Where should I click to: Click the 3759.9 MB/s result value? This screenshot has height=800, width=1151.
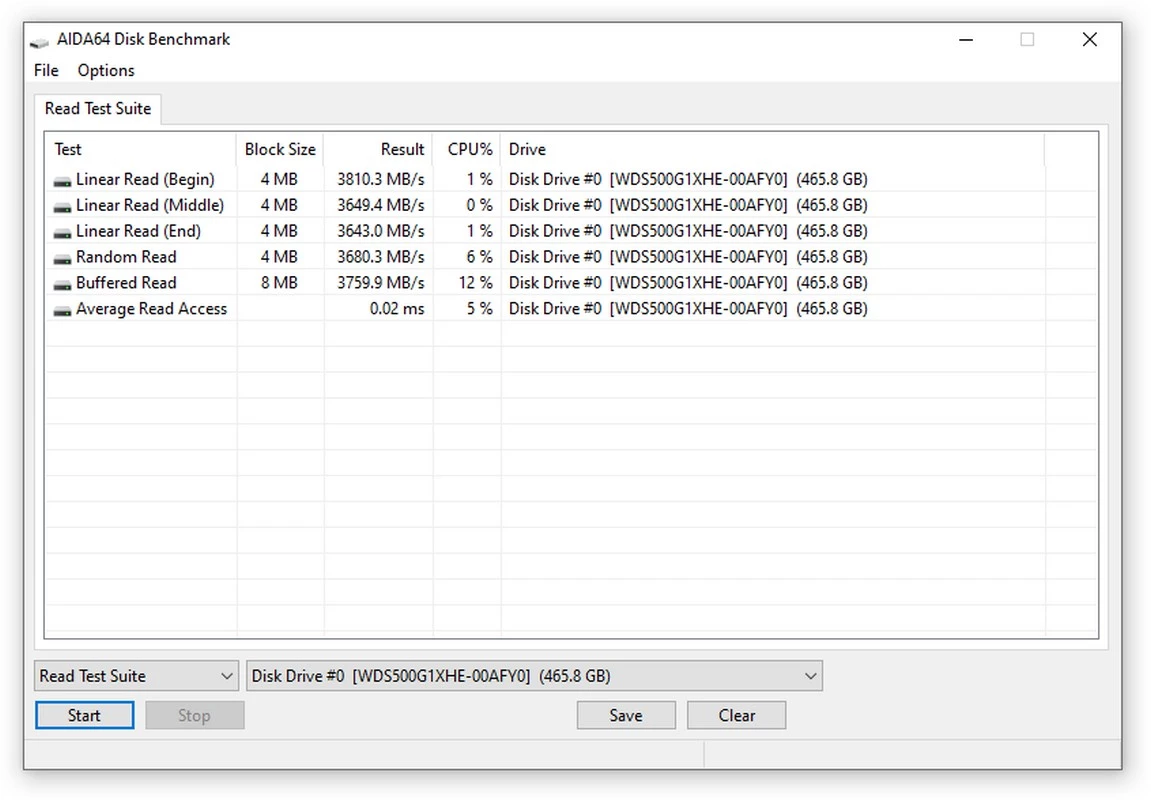tap(380, 283)
